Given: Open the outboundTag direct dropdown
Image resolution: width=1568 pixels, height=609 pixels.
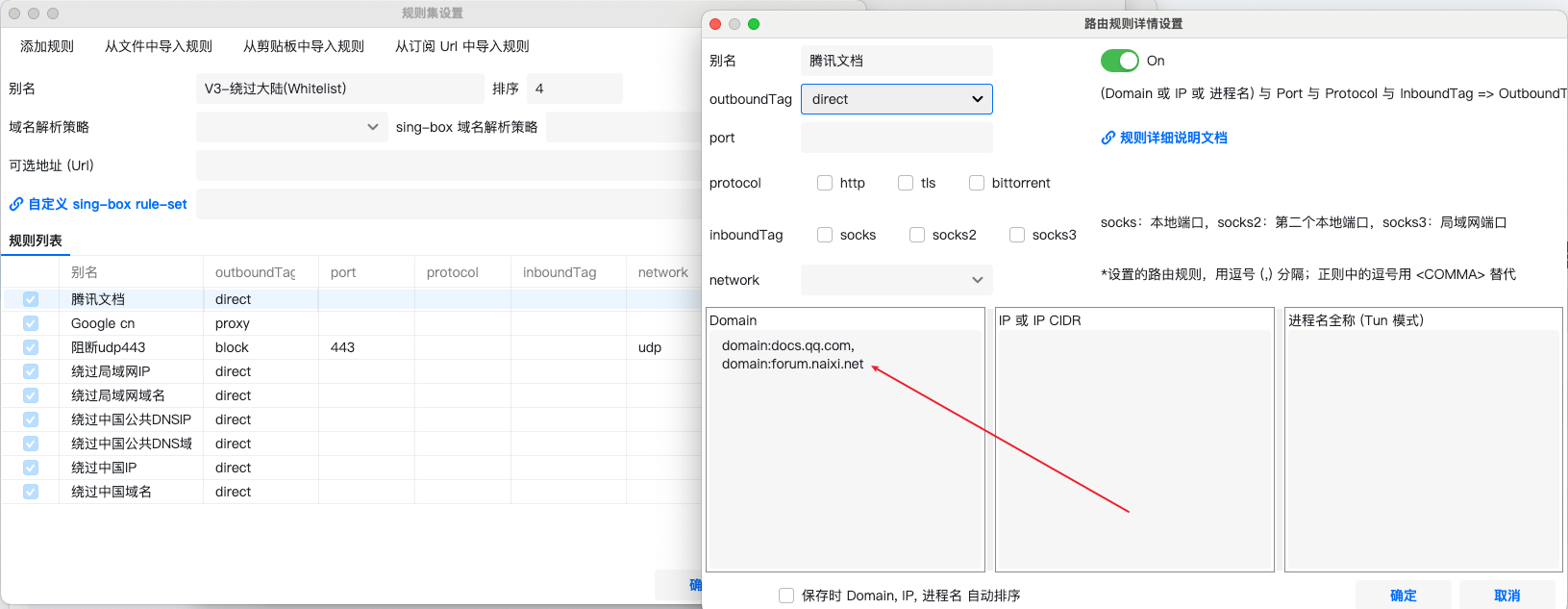Looking at the screenshot, I should [896, 99].
